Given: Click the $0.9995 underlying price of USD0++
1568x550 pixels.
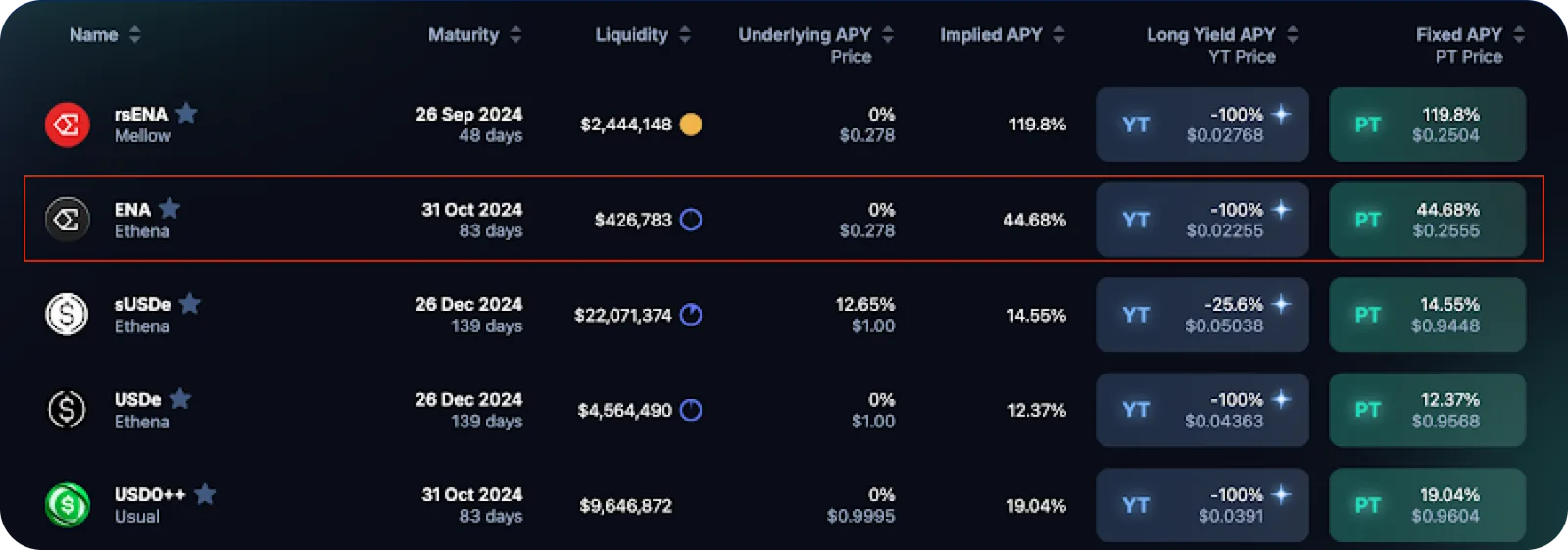Looking at the screenshot, I should (x=861, y=516).
